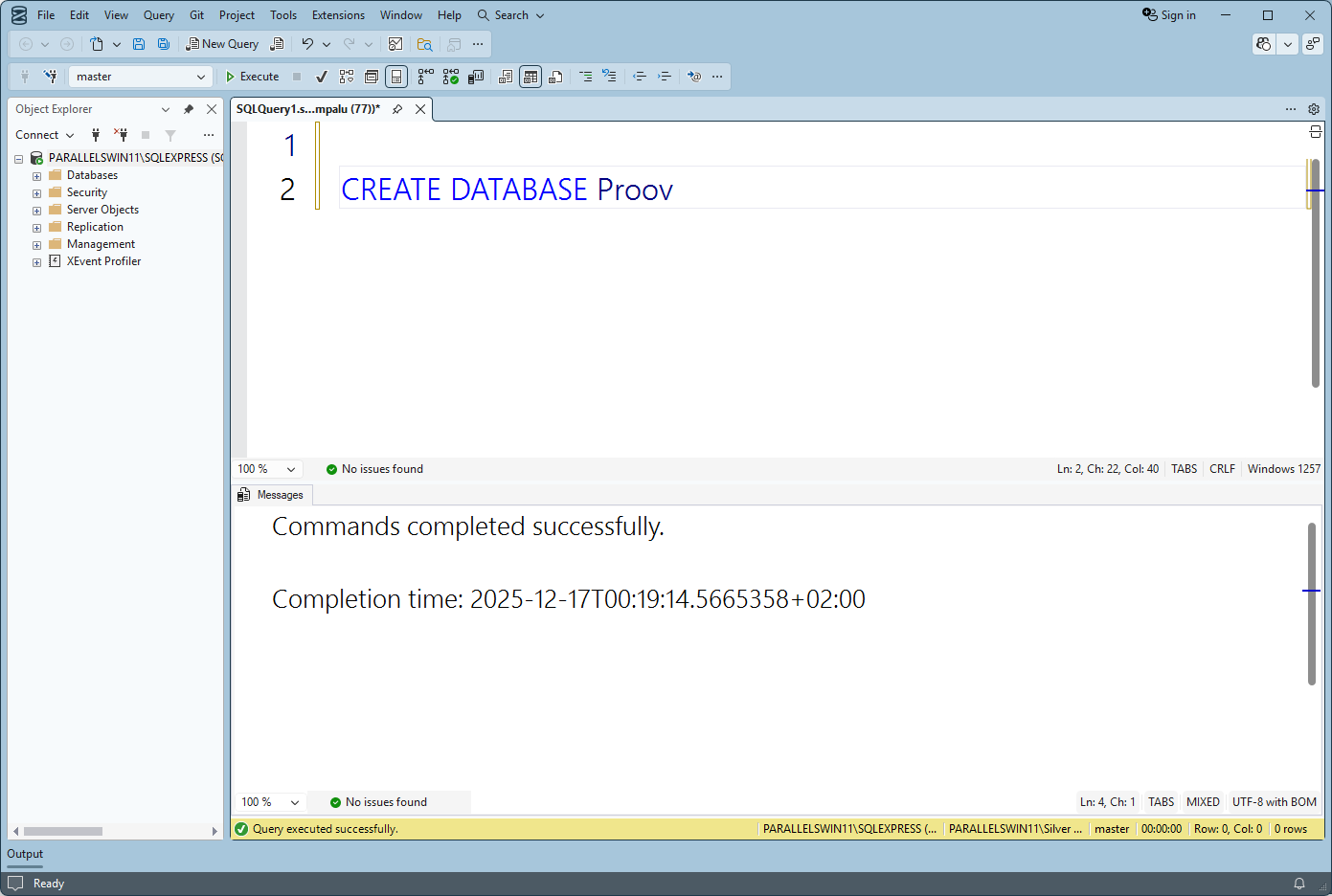Click Display Estimated Execution Plan icon

tap(347, 77)
